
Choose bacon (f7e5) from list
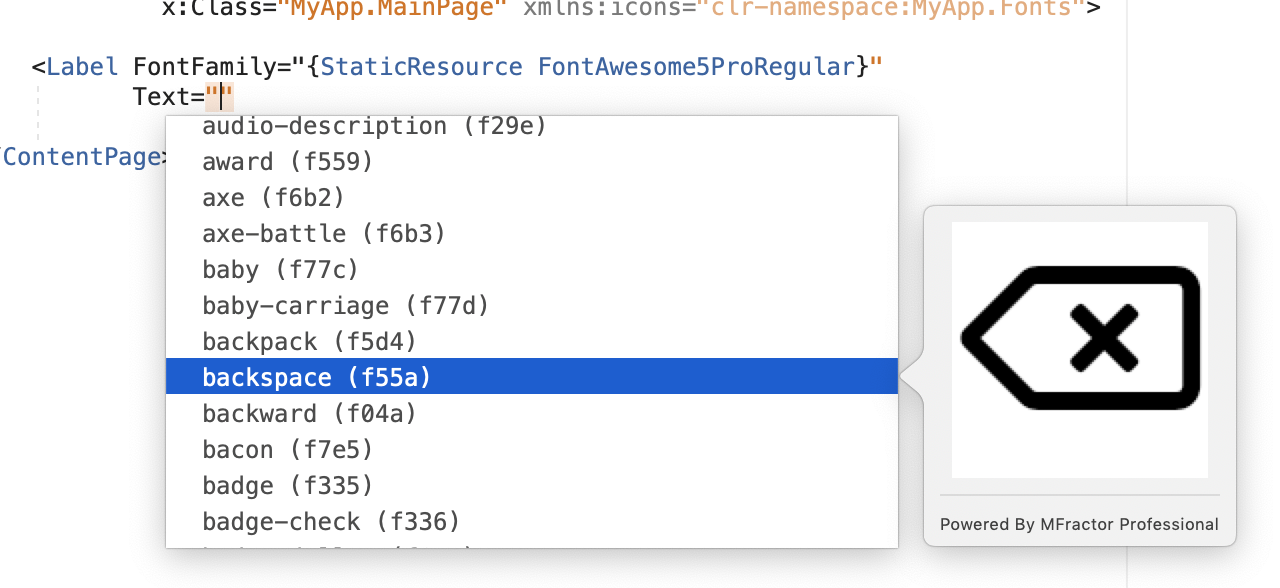pos(531,450)
